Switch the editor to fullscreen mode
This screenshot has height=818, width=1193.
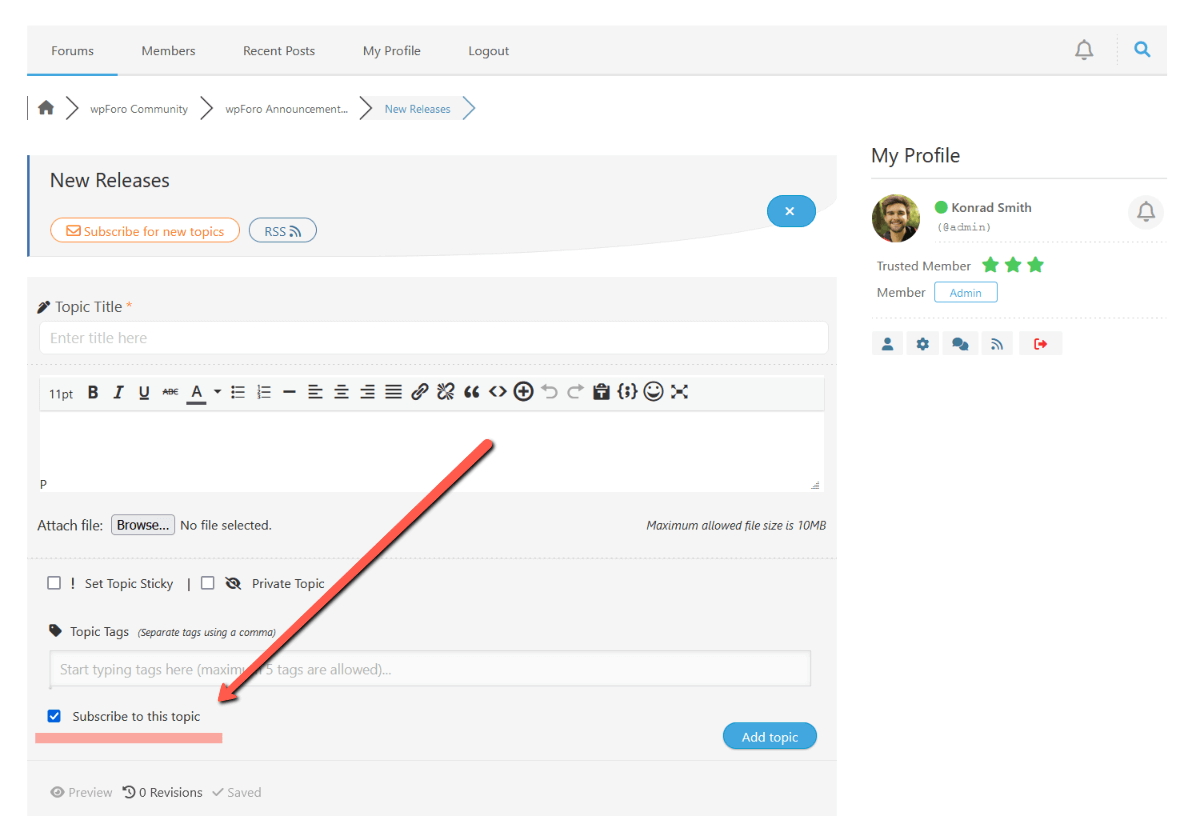680,392
